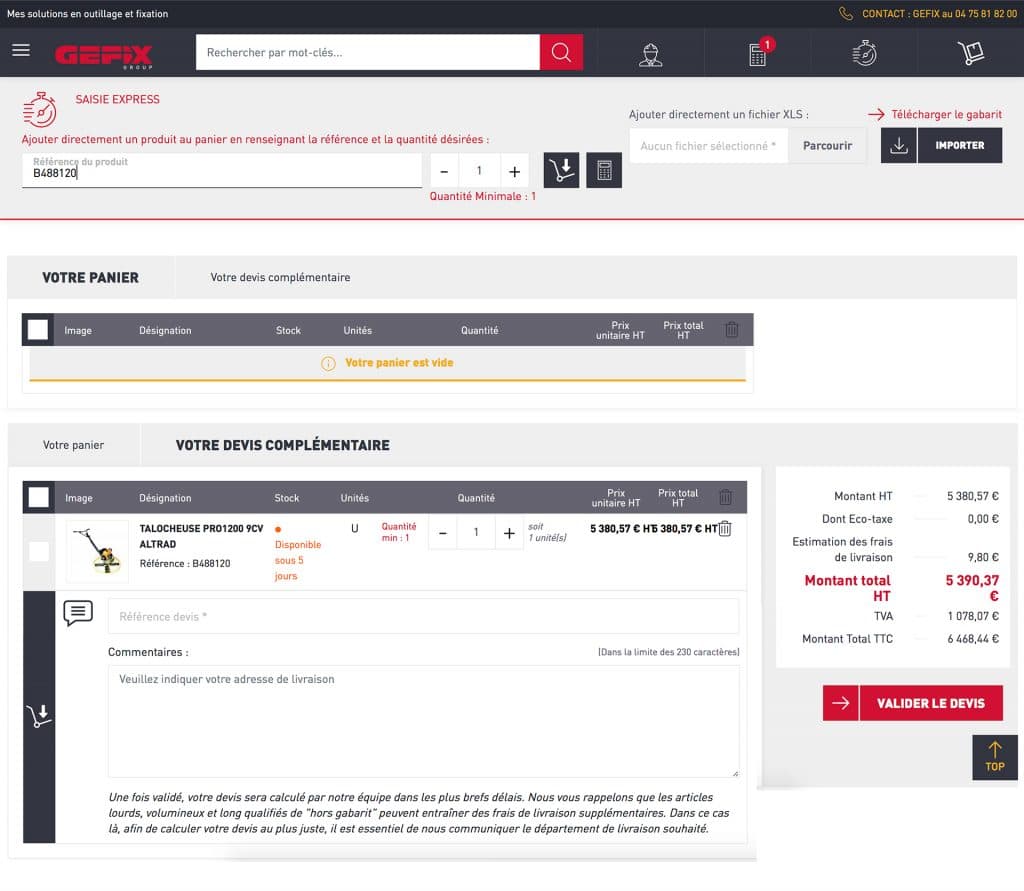Click the Aucun fichier sélectionné file field
Viewport: 1024px width, 891px height.
[x=709, y=146]
